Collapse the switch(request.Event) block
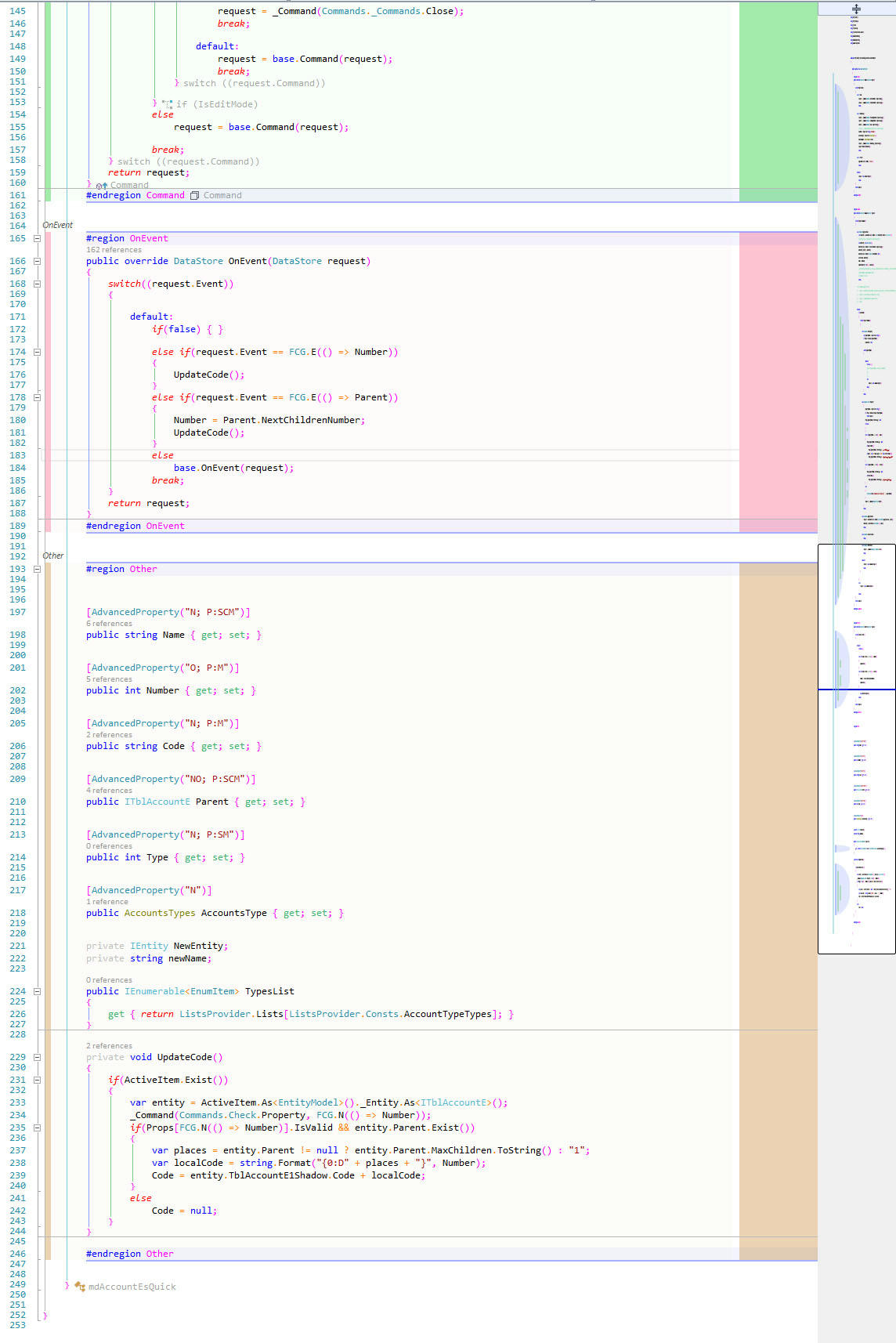 (37, 284)
